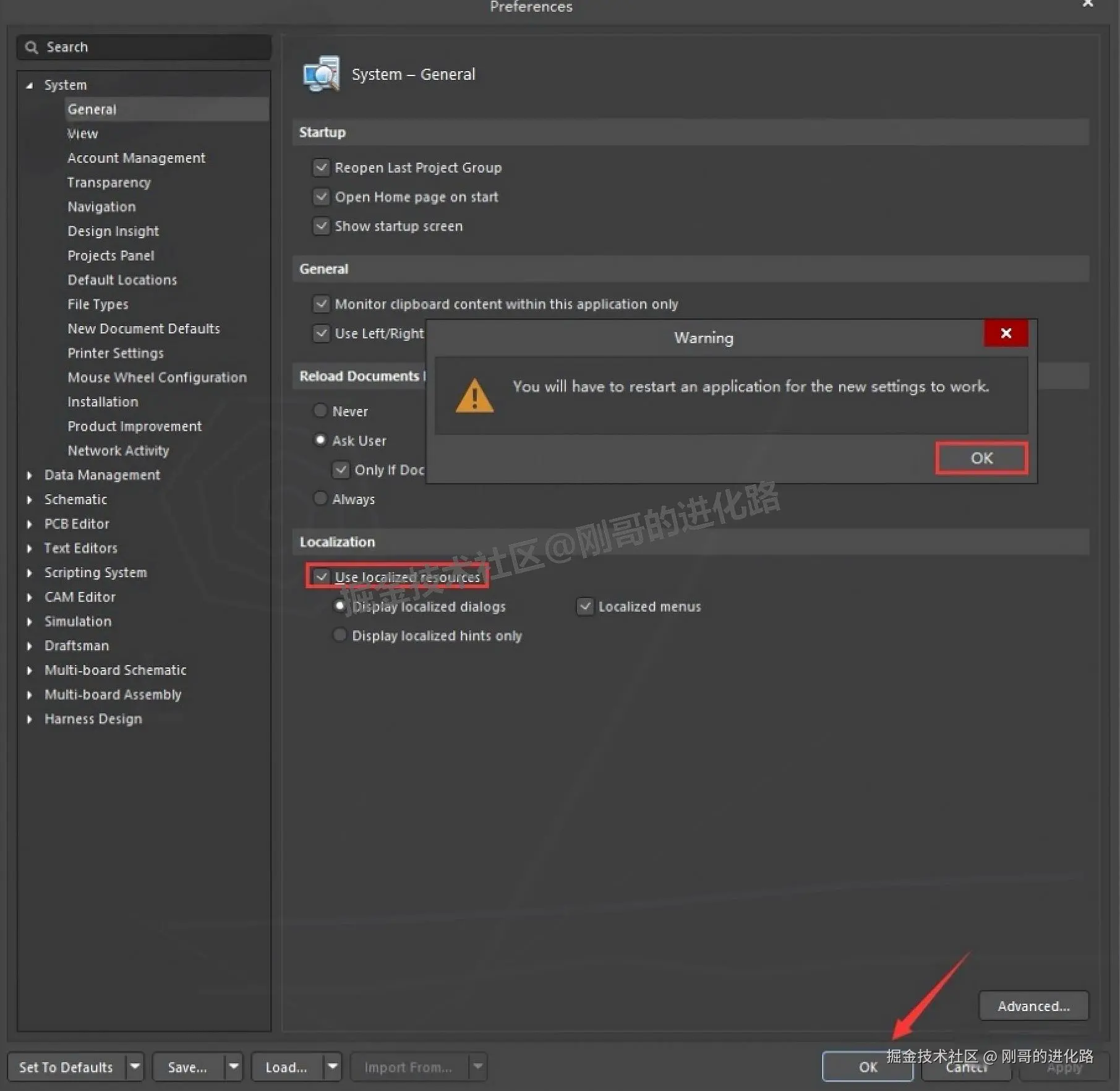Toggle Reopen Last Project Group checkbox

coord(321,168)
